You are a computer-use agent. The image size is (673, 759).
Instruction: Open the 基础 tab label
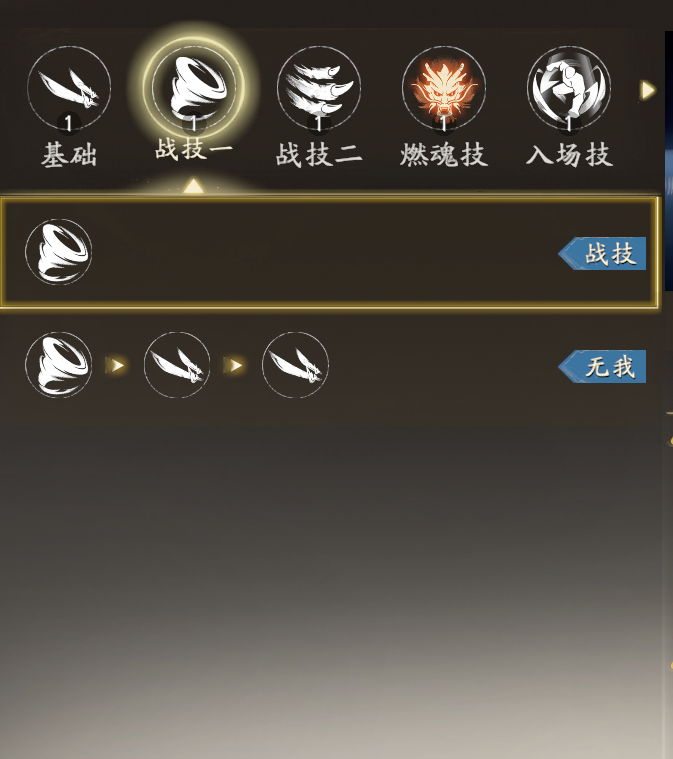(69, 155)
